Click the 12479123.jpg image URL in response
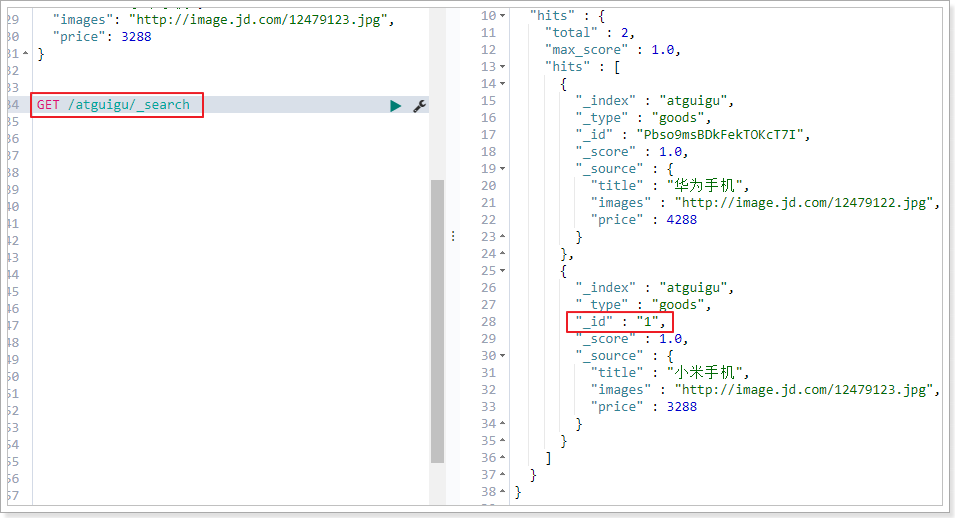This screenshot has width=955, height=518. pos(804,390)
